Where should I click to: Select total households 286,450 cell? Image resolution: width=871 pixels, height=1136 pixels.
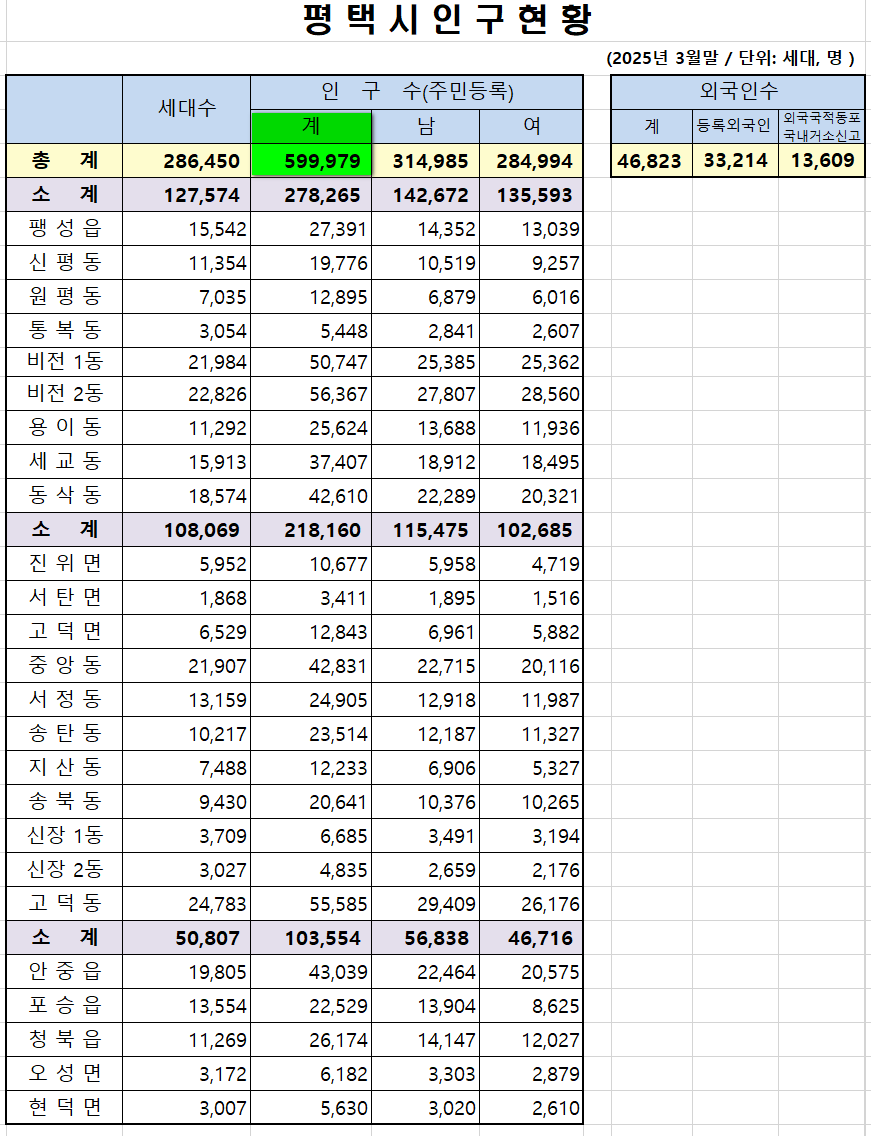pos(186,161)
